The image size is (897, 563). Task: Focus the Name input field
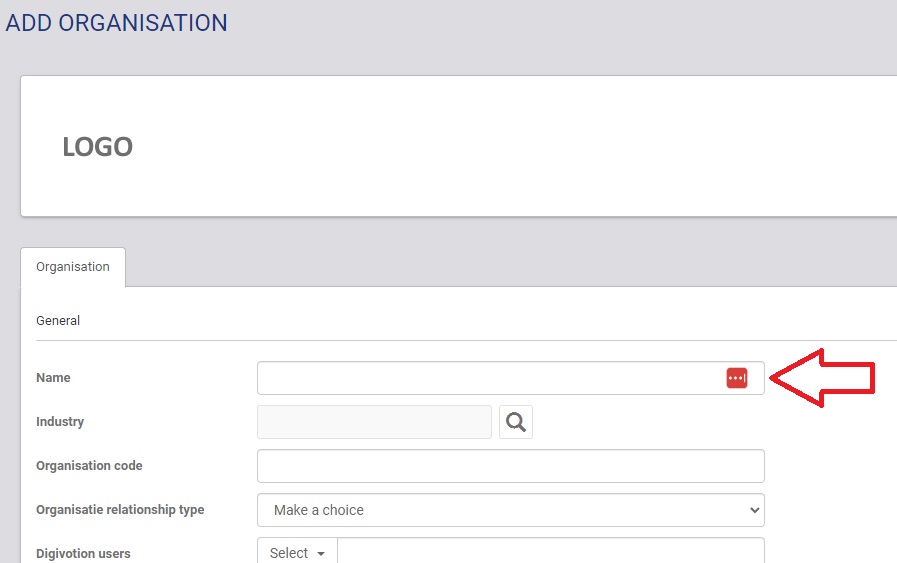pos(488,378)
